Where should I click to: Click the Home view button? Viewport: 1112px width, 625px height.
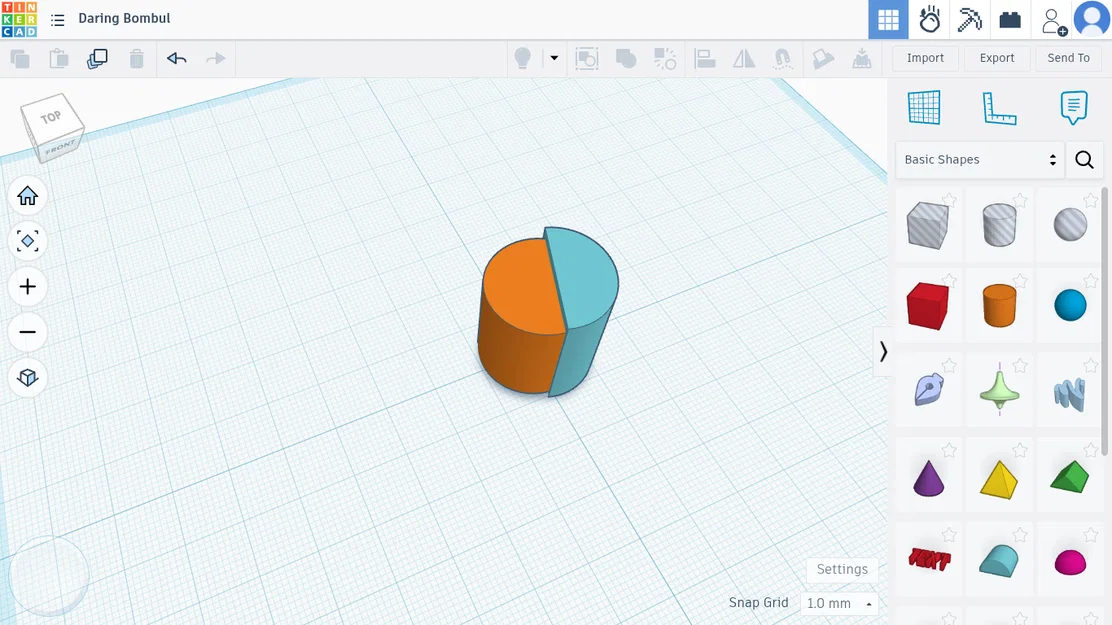pos(28,196)
